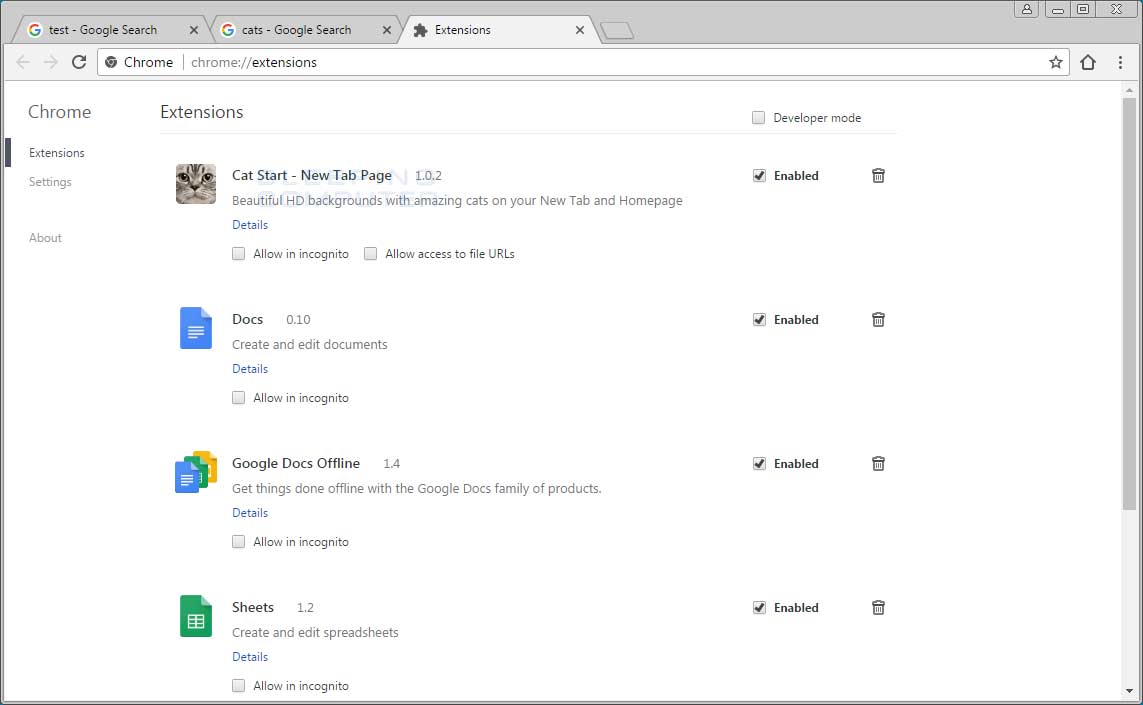Open Details for Google Docs Offline

[x=250, y=513]
